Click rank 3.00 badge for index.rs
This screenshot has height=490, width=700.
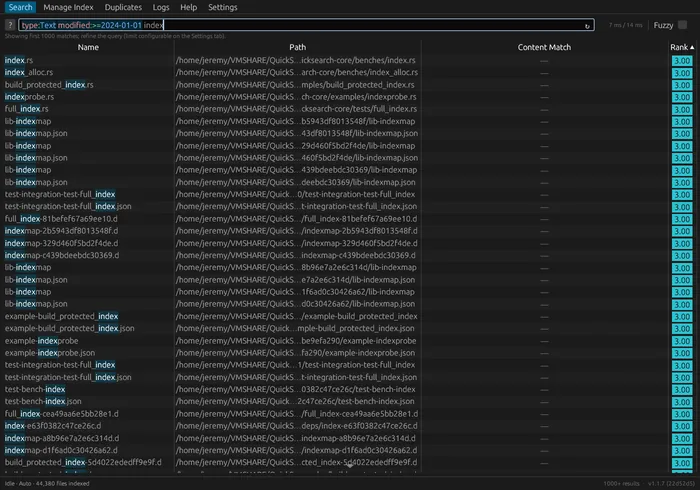pos(682,61)
